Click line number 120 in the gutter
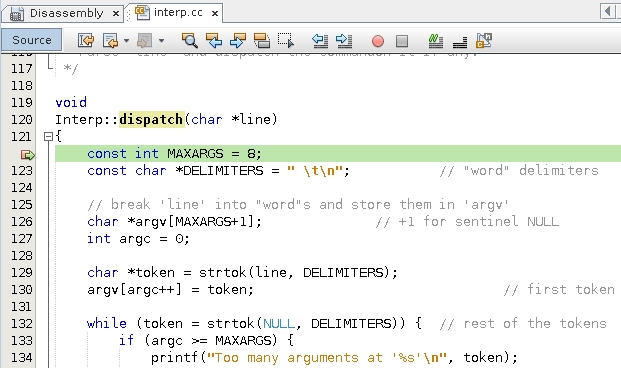The width and height of the screenshot is (621, 368). click(x=21, y=120)
